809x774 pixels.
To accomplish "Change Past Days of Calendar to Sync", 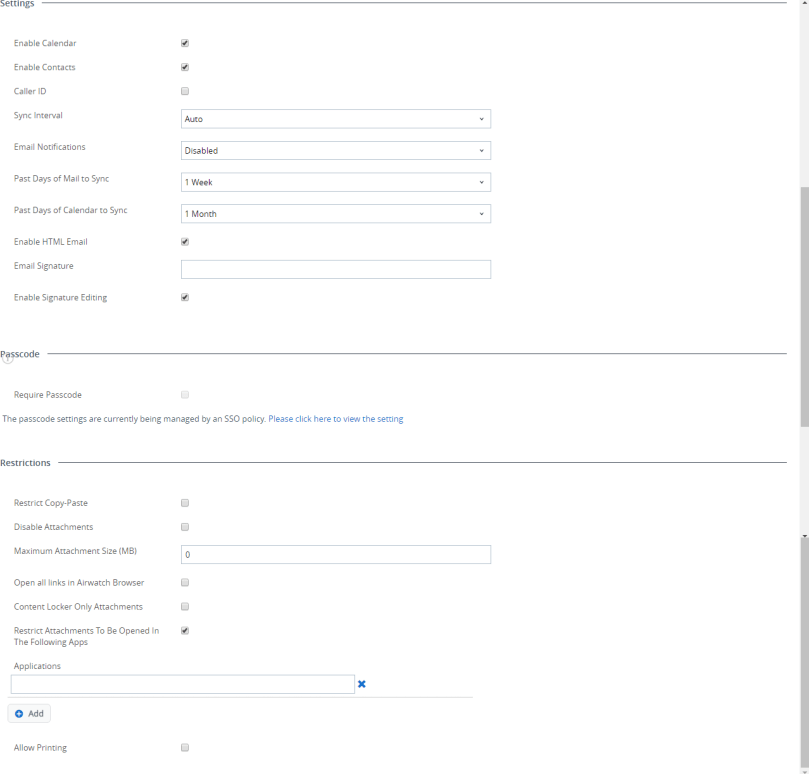I will point(335,214).
